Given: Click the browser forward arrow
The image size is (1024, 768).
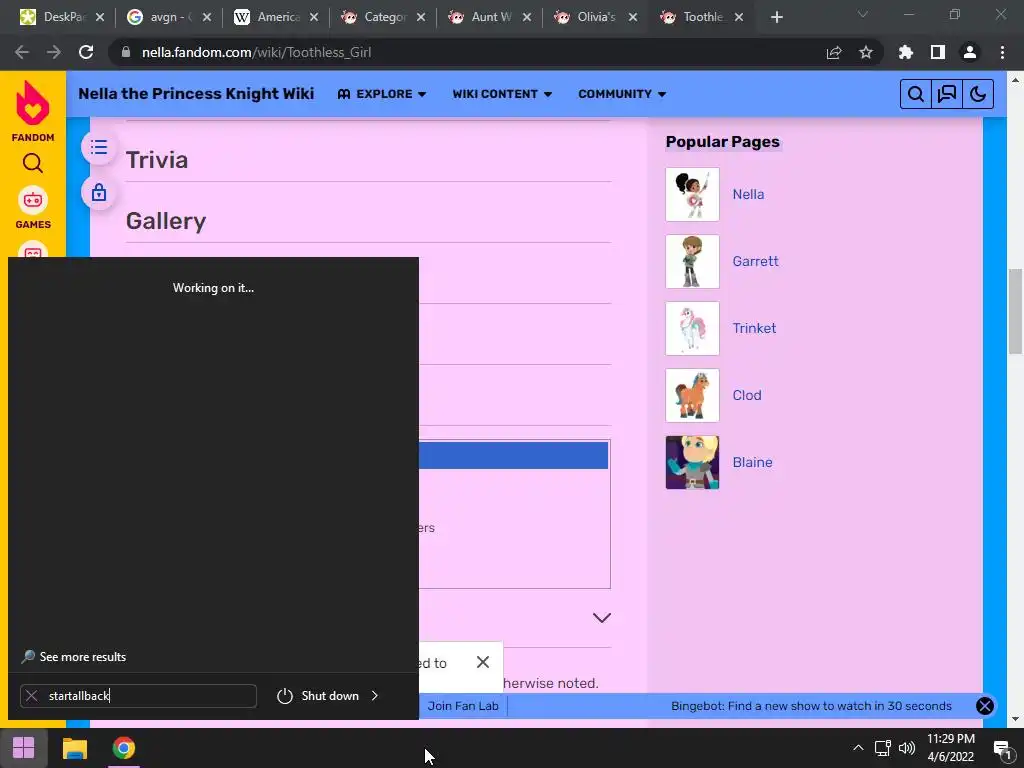Looking at the screenshot, I should click(x=54, y=52).
